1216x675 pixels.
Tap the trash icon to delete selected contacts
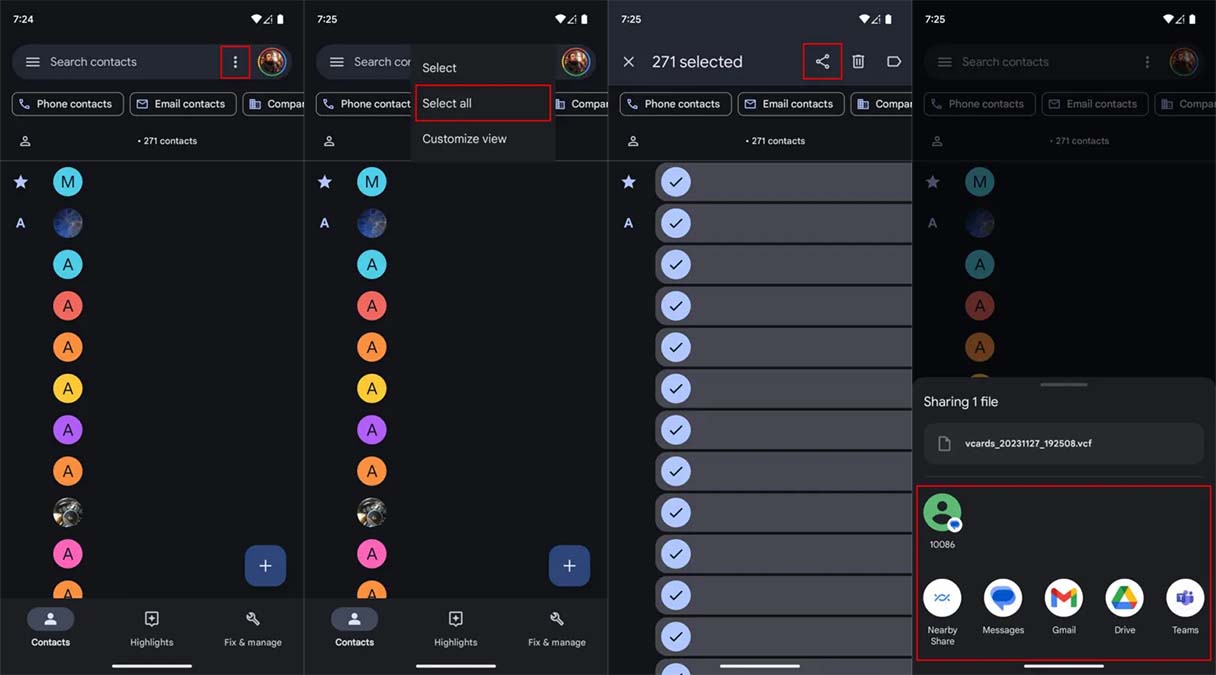[x=858, y=62]
